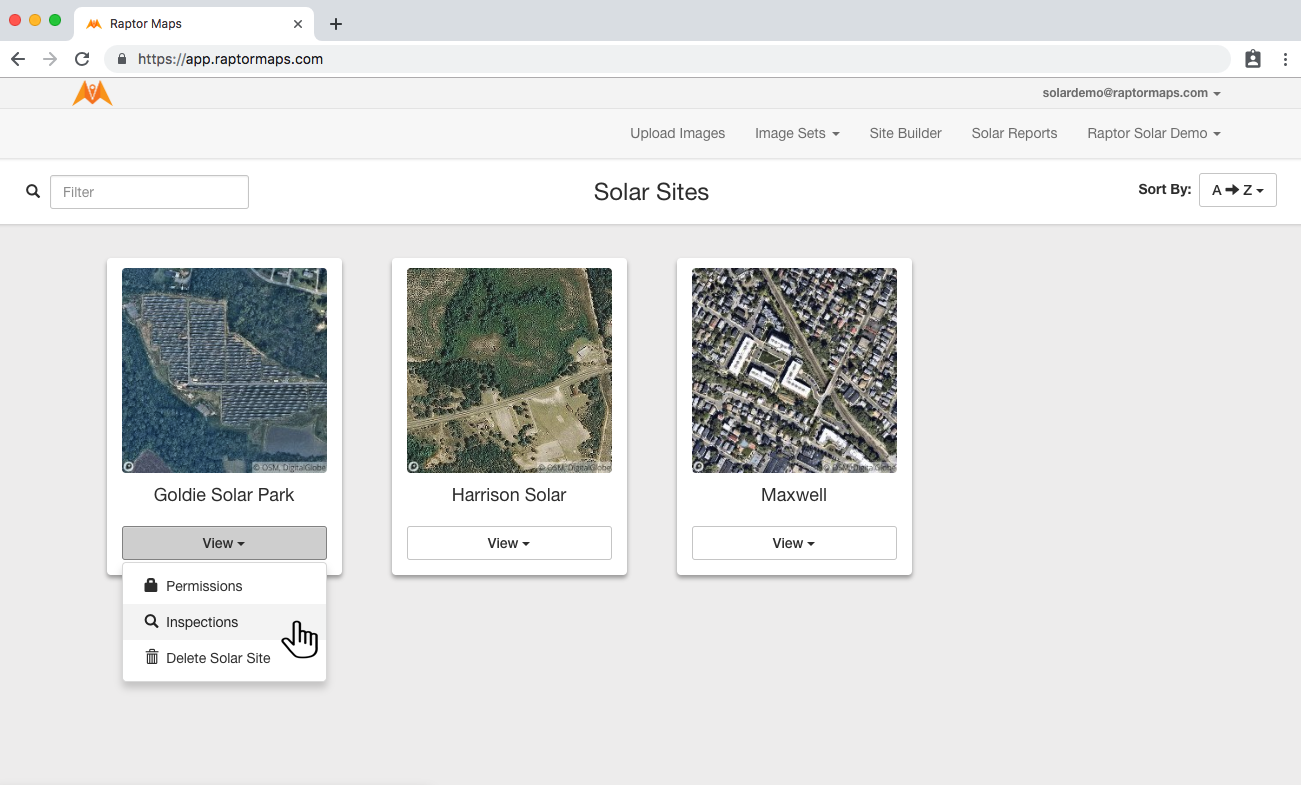
Task: Open the browser three-dot menu
Action: click(x=1285, y=59)
